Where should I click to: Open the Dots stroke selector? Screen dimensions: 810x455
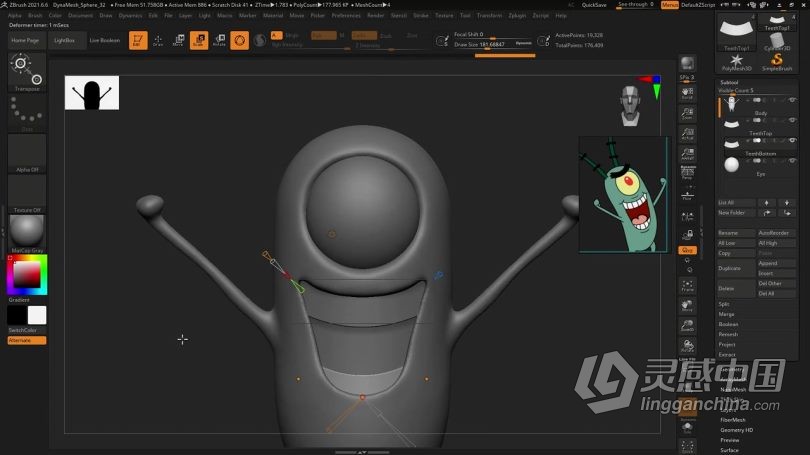[27, 113]
